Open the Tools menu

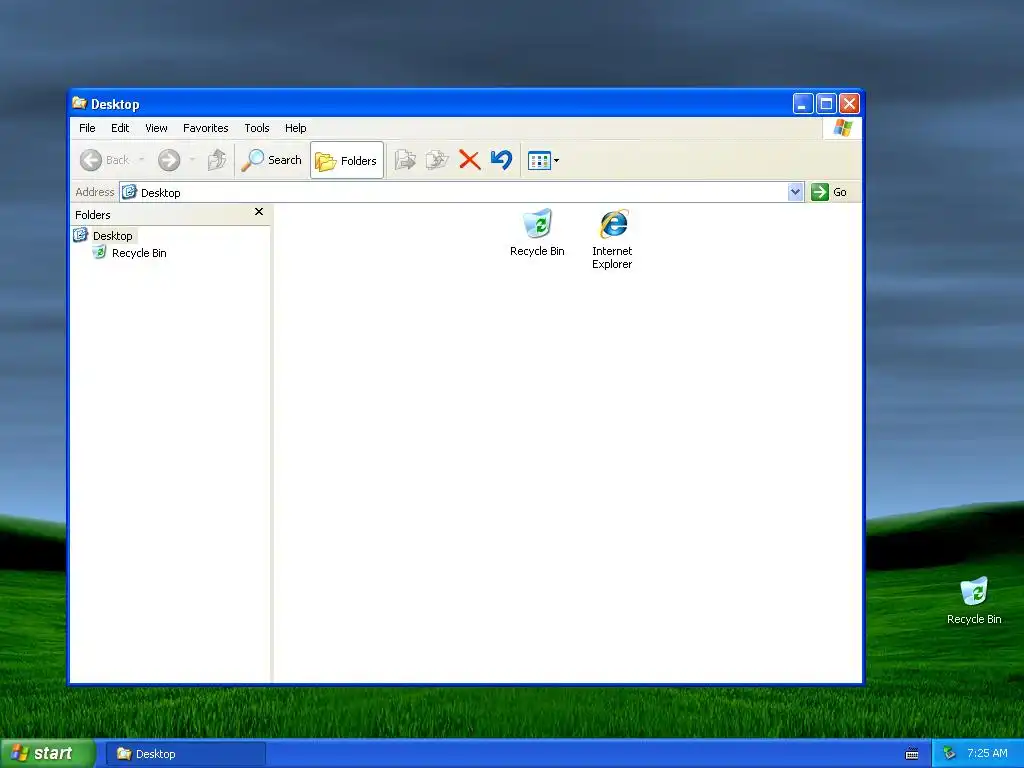pos(257,128)
